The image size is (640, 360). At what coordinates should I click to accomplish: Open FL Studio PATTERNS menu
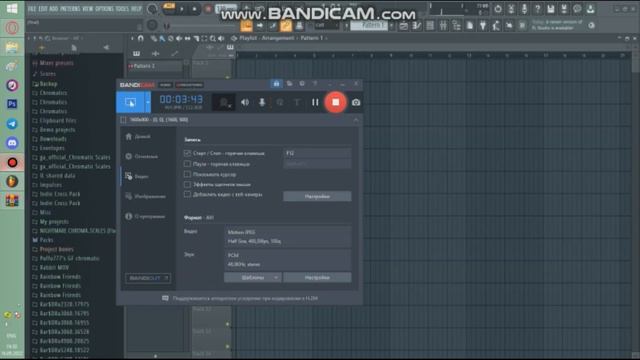click(x=71, y=9)
